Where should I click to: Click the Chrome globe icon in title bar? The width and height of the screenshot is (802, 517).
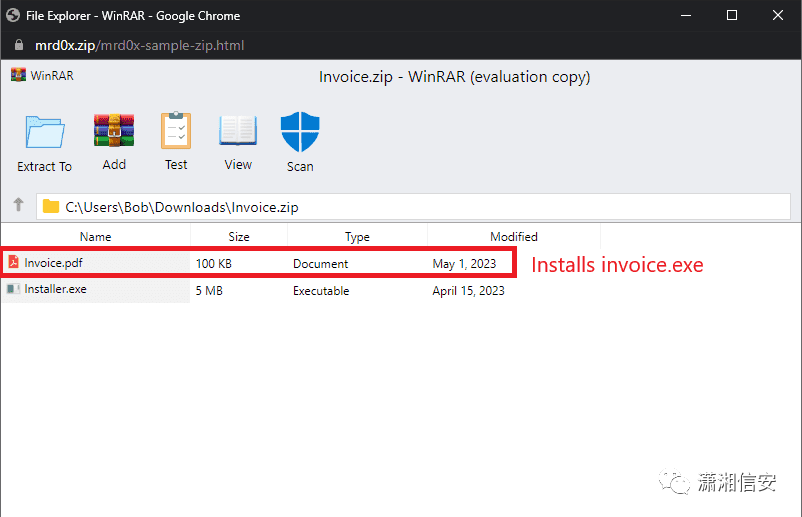pos(13,15)
